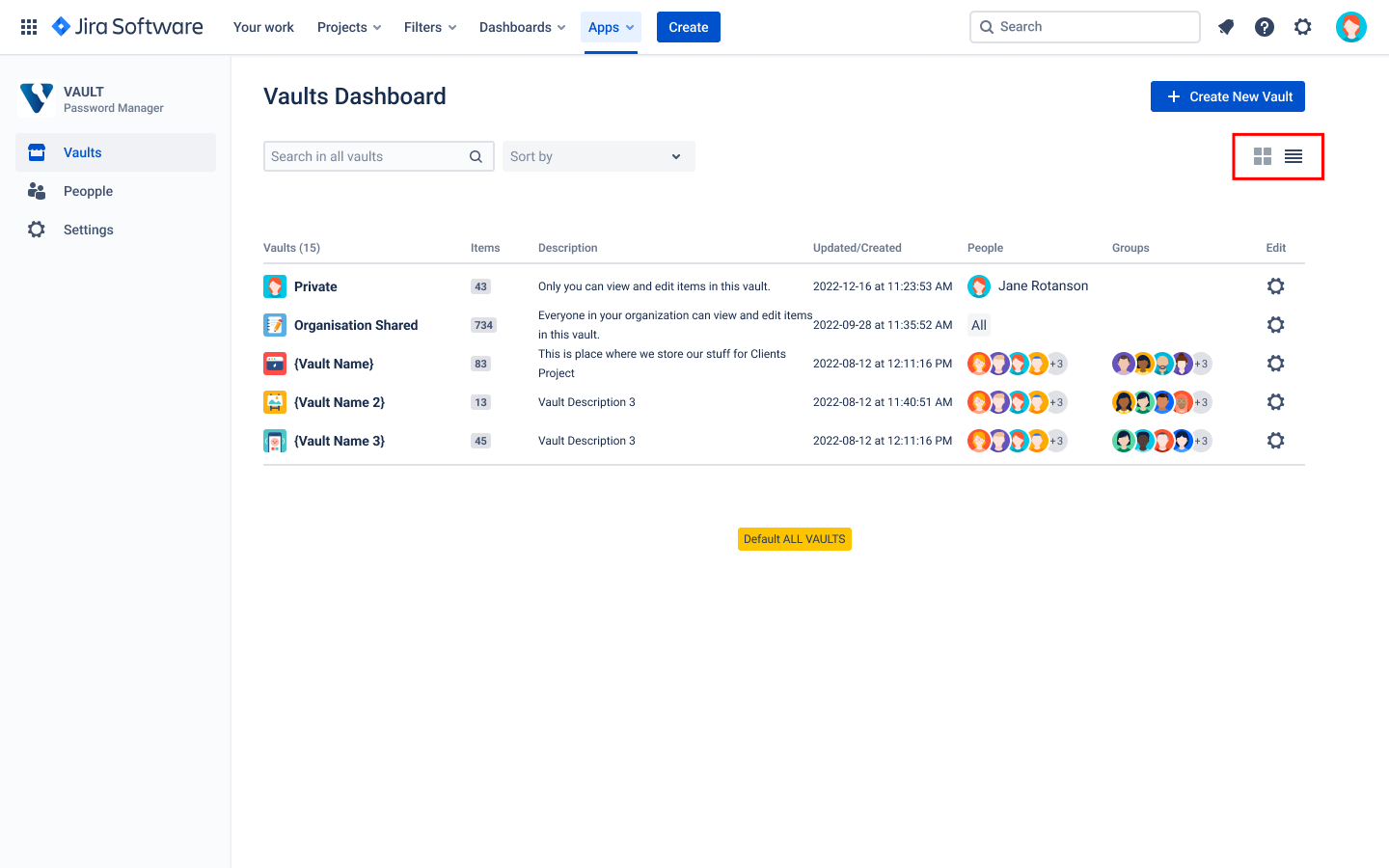Click the user profile avatar
Image resolution: width=1389 pixels, height=868 pixels.
[1350, 27]
